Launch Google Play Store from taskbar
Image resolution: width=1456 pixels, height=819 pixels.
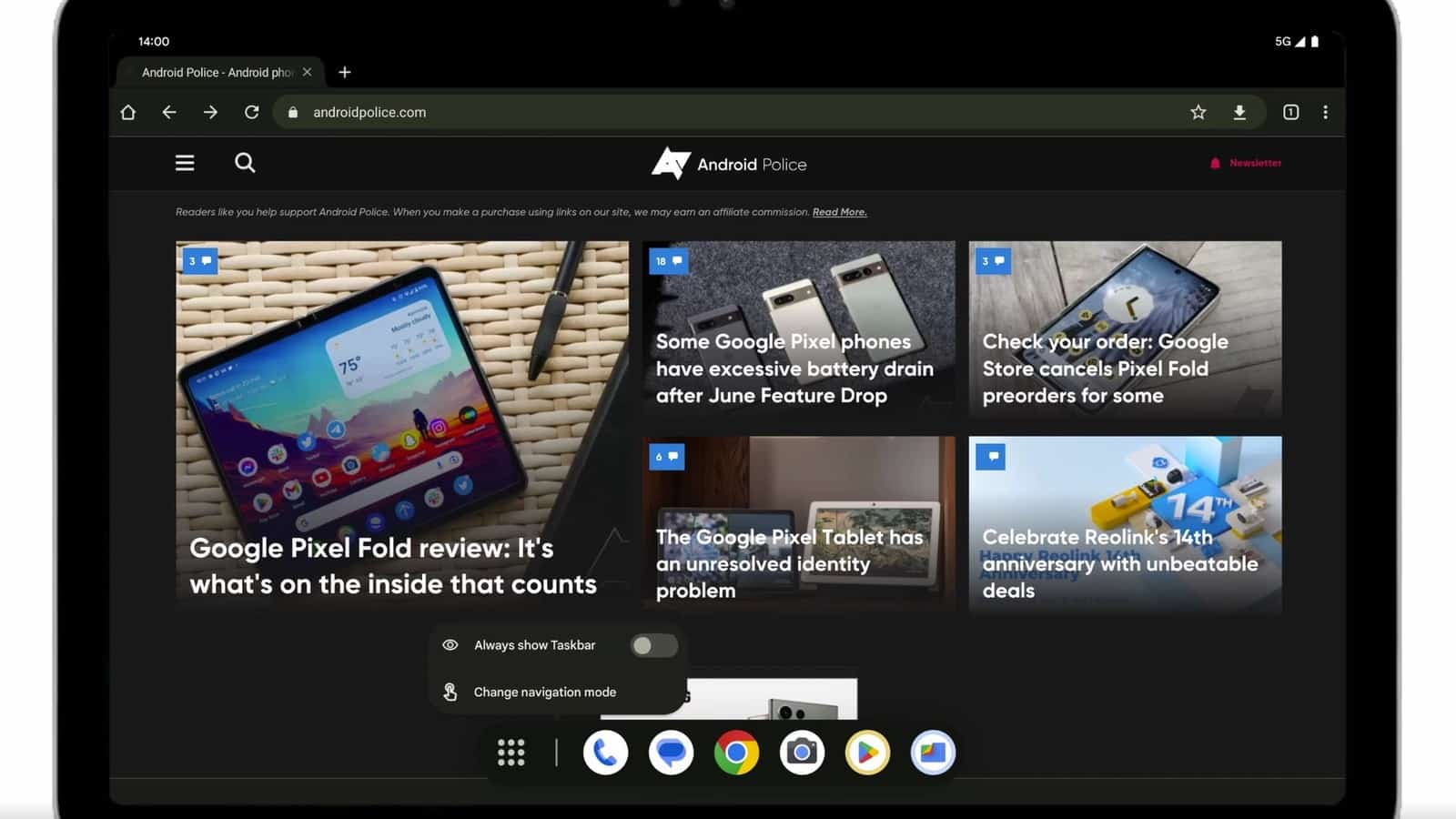pyautogui.click(x=867, y=753)
